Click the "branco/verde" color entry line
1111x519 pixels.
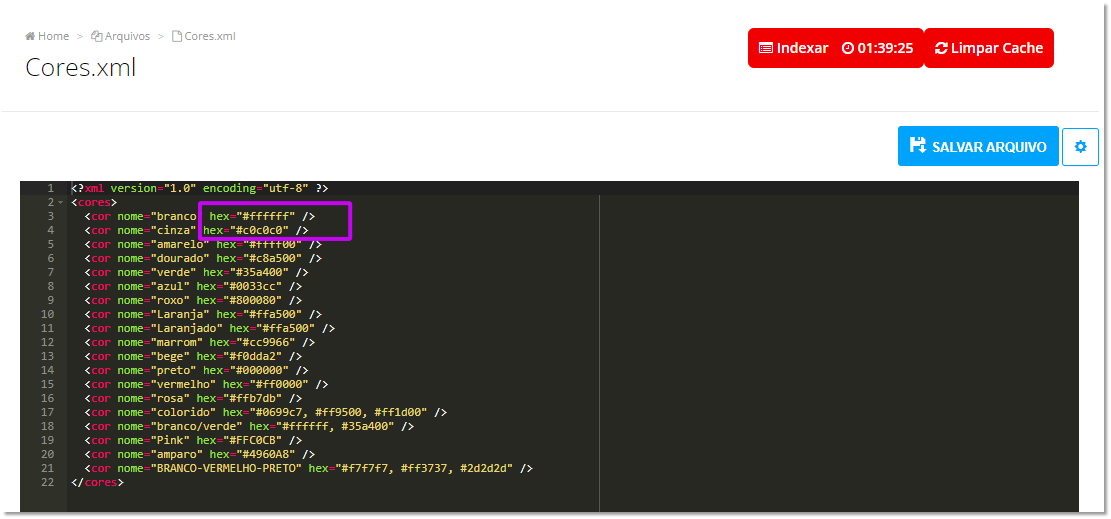pos(249,426)
